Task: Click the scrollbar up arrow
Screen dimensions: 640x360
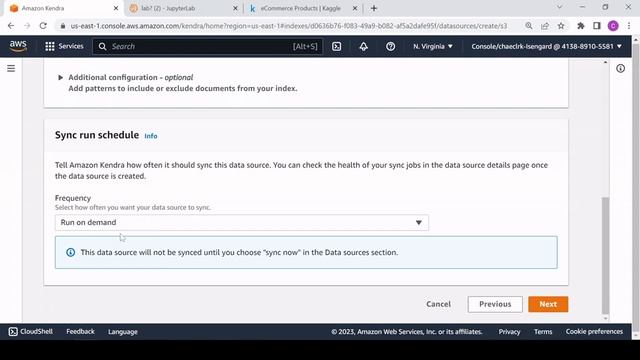Action: [x=605, y=62]
